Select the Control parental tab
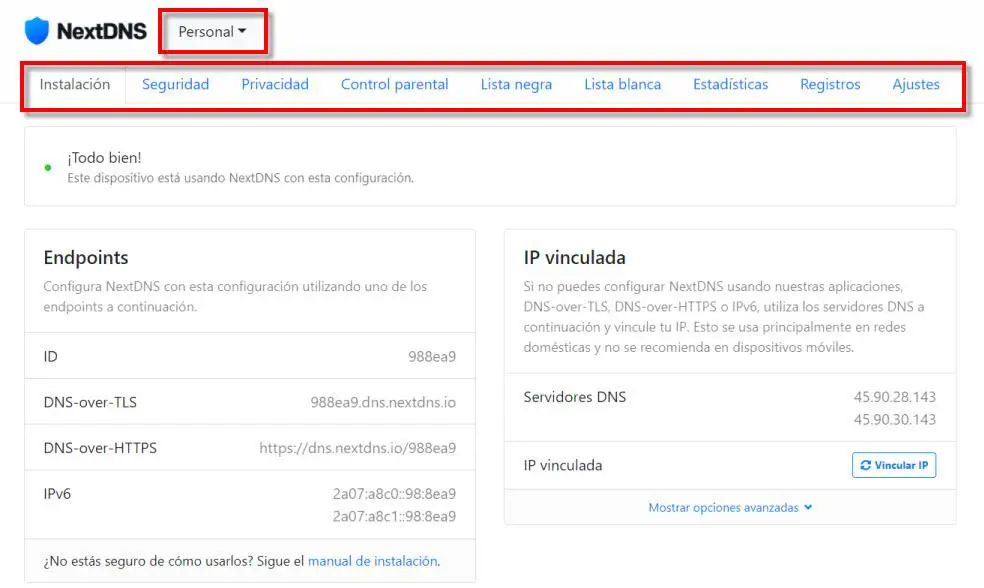This screenshot has width=984, height=588. coord(395,84)
